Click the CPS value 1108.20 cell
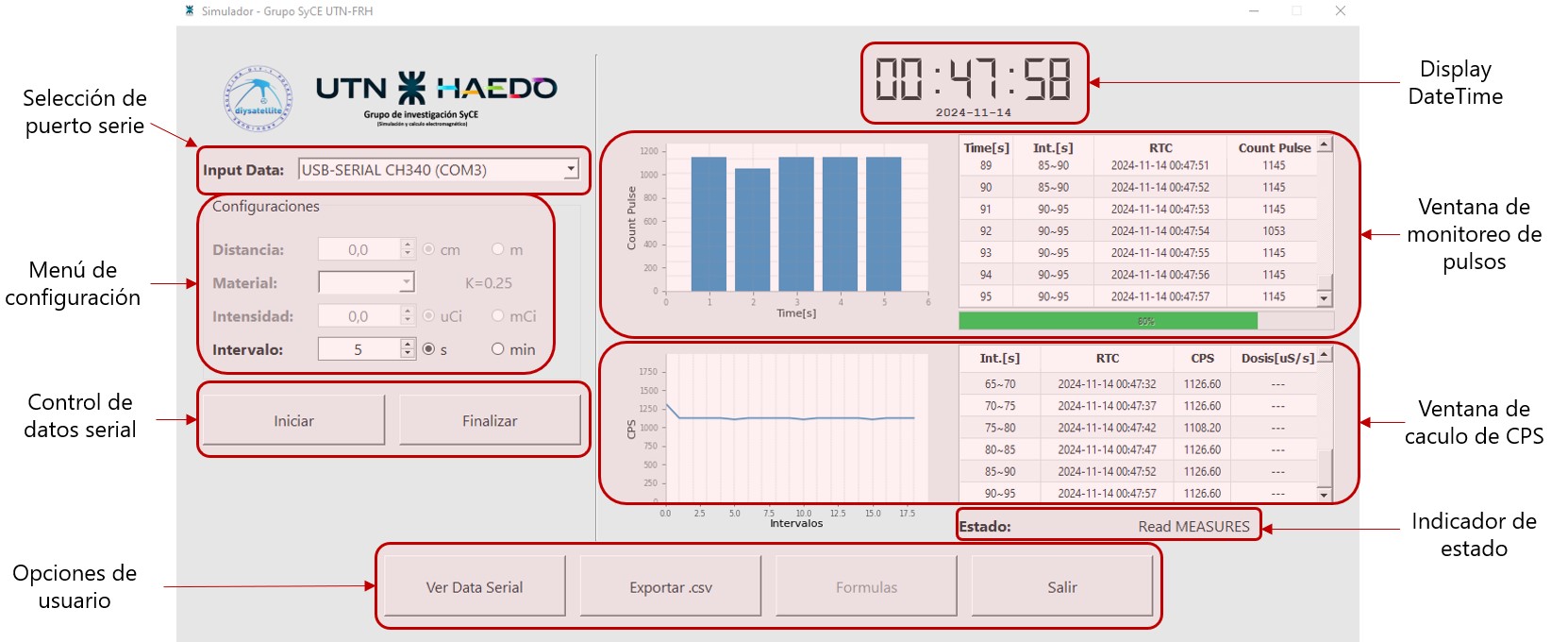 coord(1203,428)
